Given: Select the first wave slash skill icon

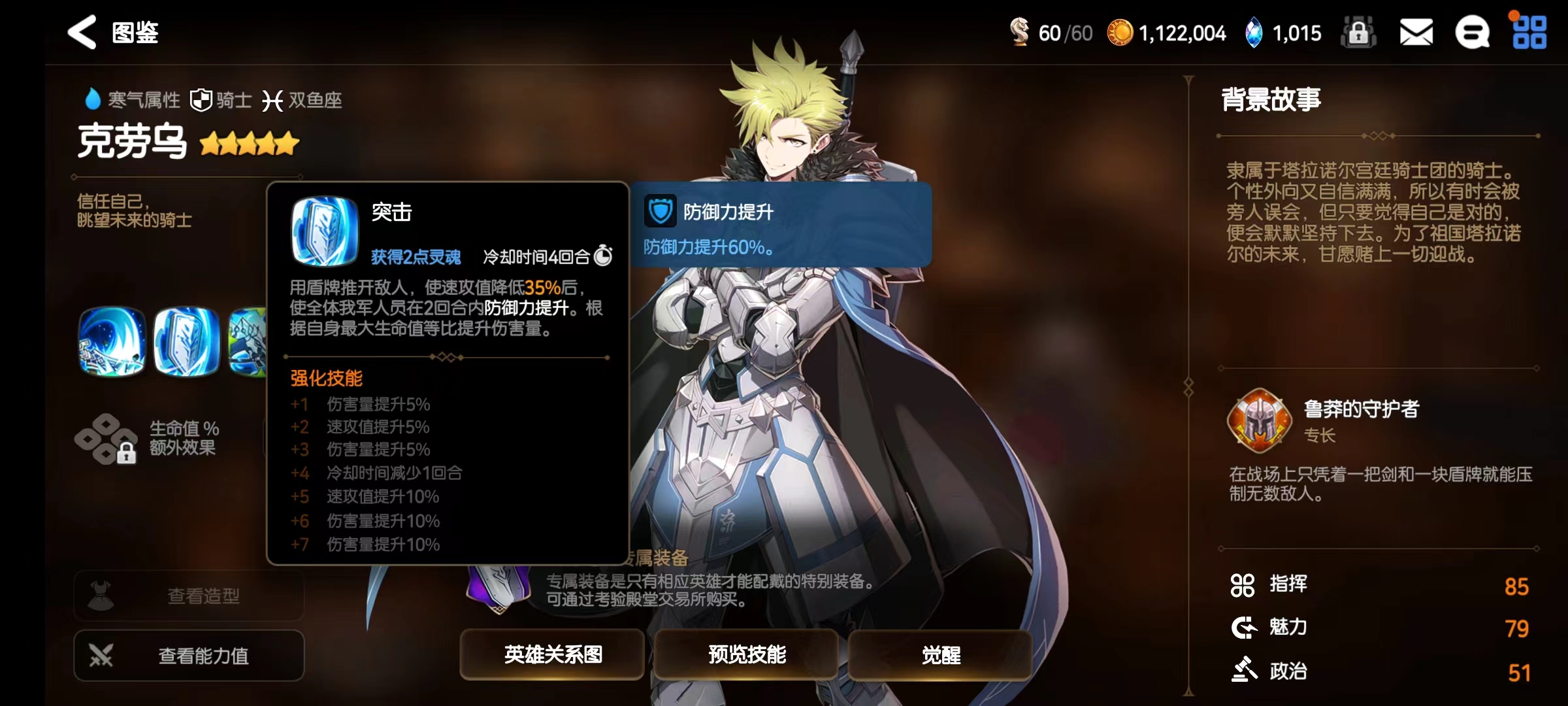Looking at the screenshot, I should point(112,342).
